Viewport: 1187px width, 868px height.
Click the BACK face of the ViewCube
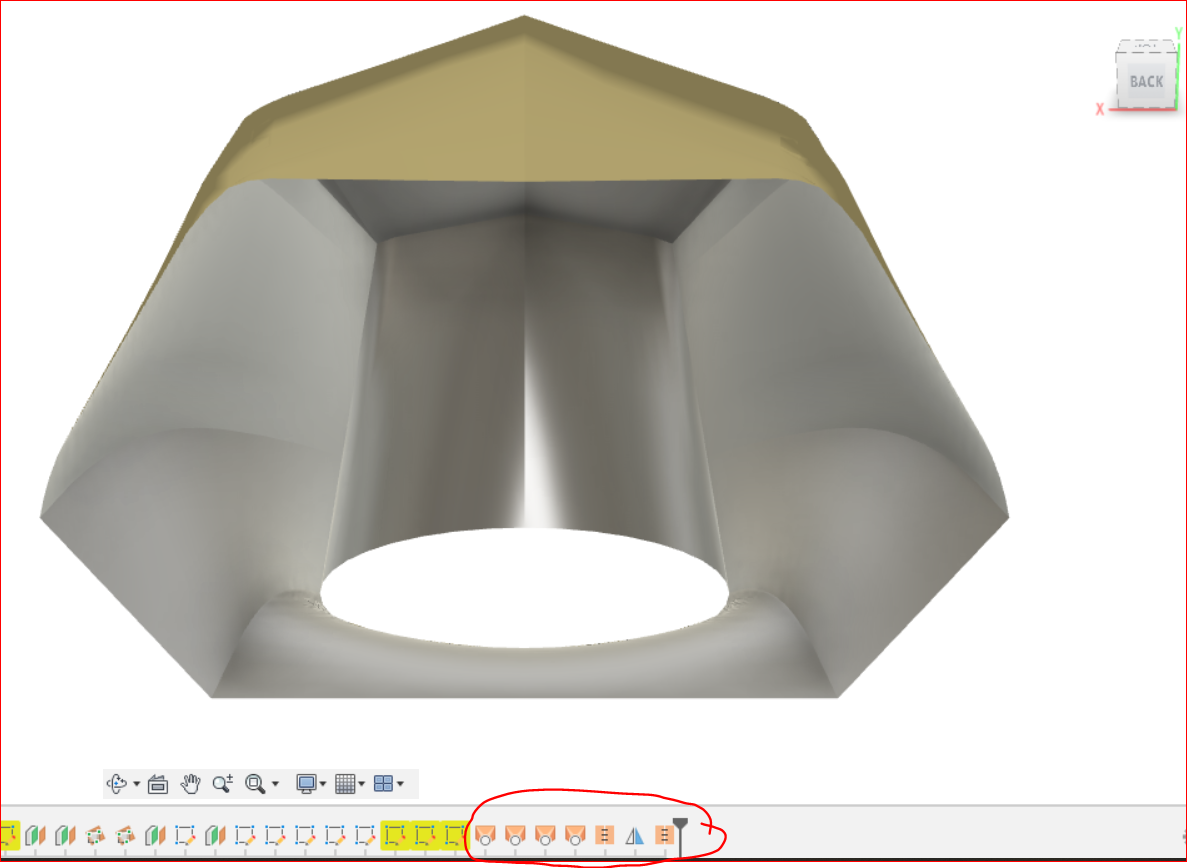point(1146,83)
